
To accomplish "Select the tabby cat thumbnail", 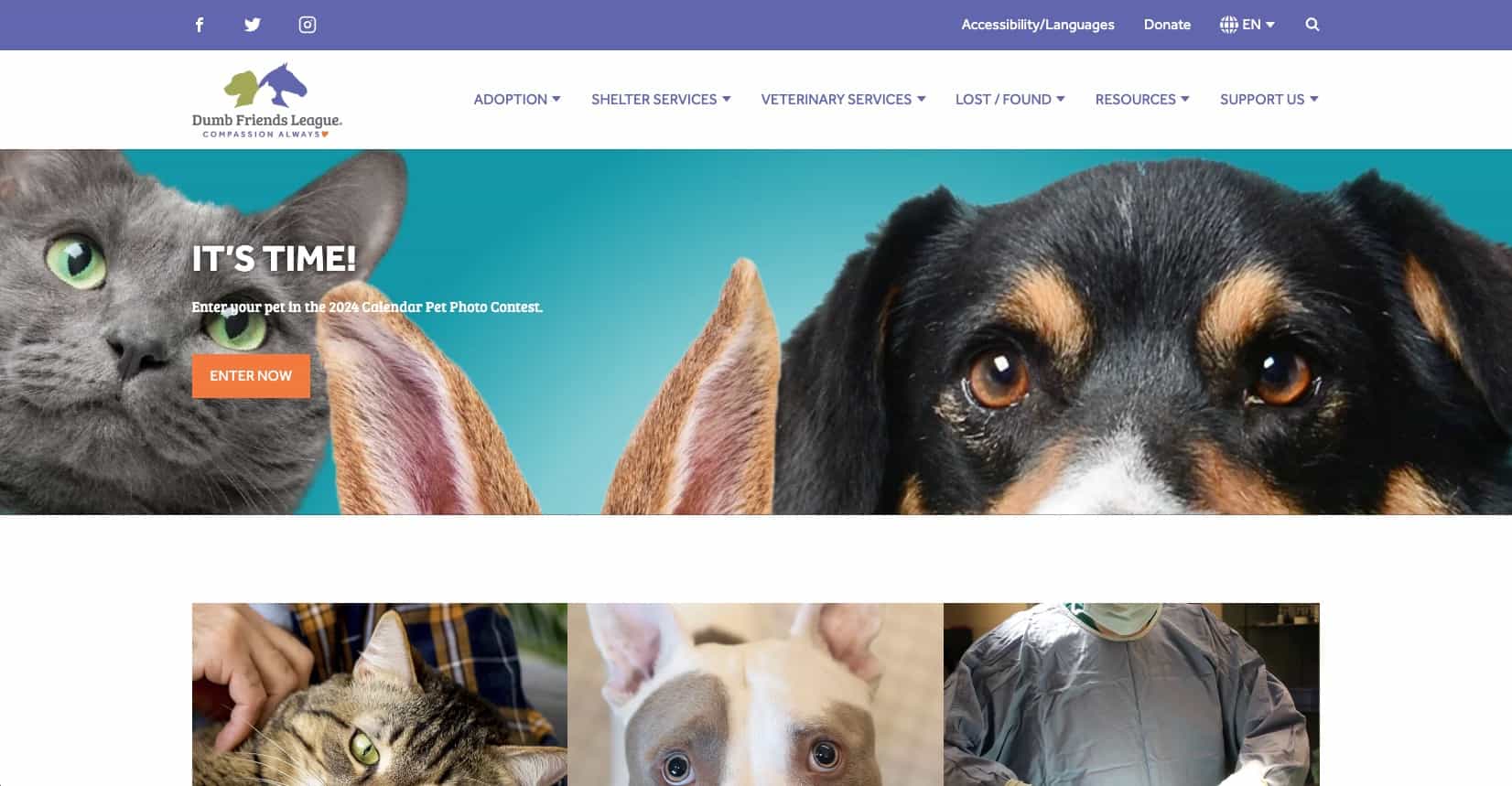I will tap(380, 694).
